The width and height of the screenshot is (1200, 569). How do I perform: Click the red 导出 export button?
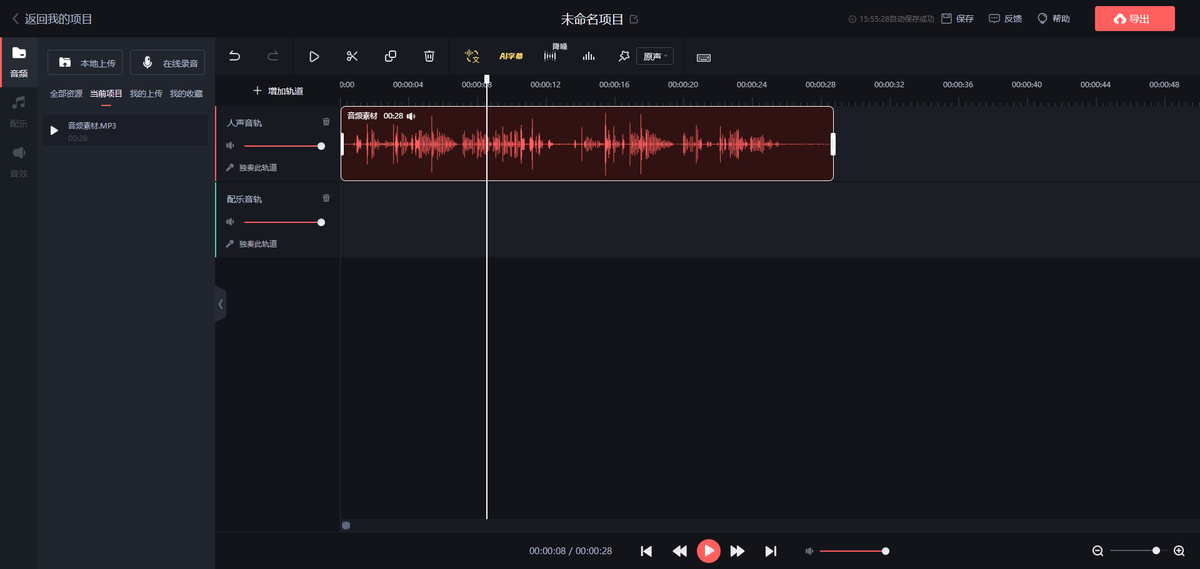click(x=1134, y=19)
